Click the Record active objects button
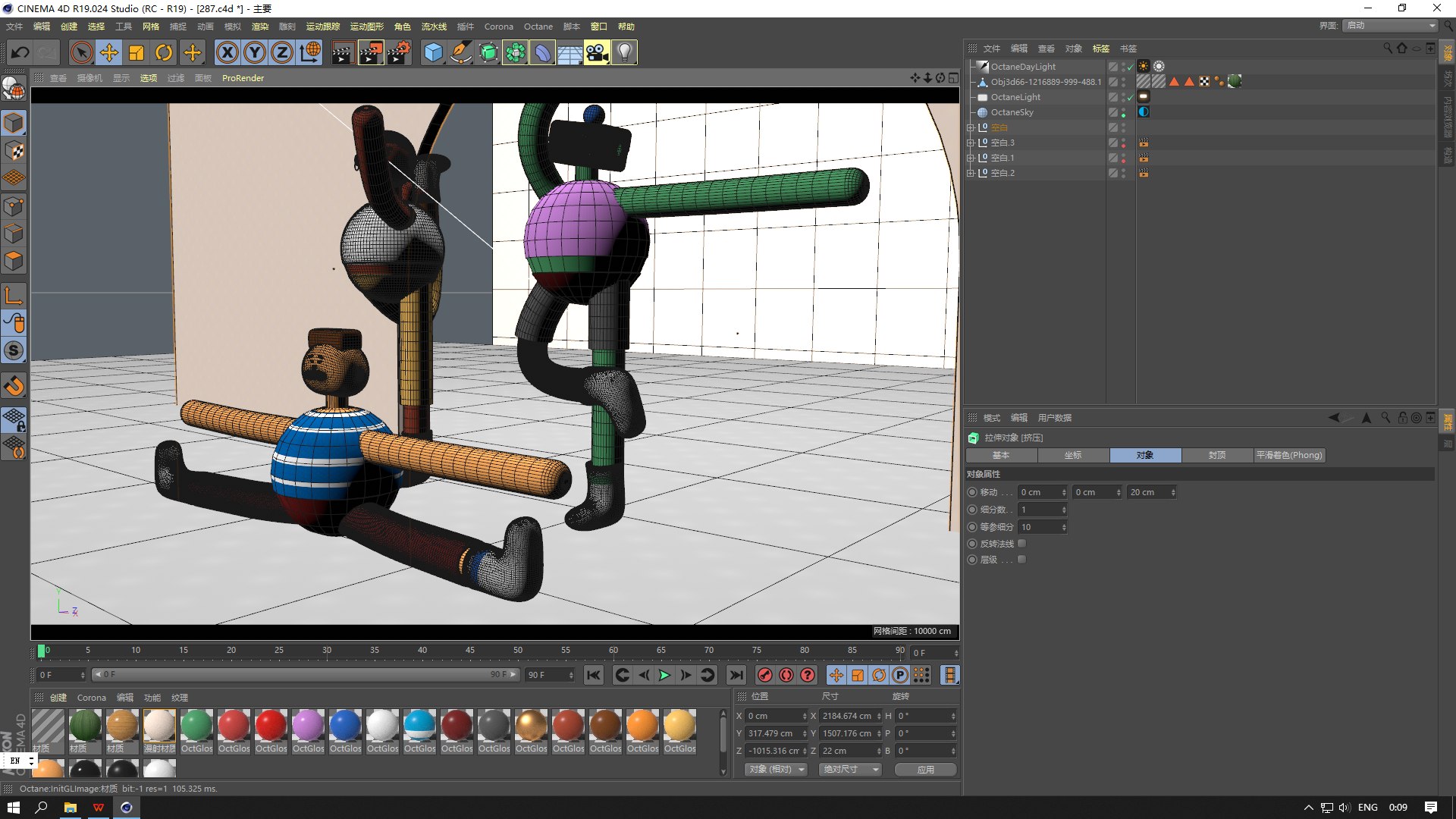Image resolution: width=1456 pixels, height=819 pixels. pyautogui.click(x=765, y=675)
